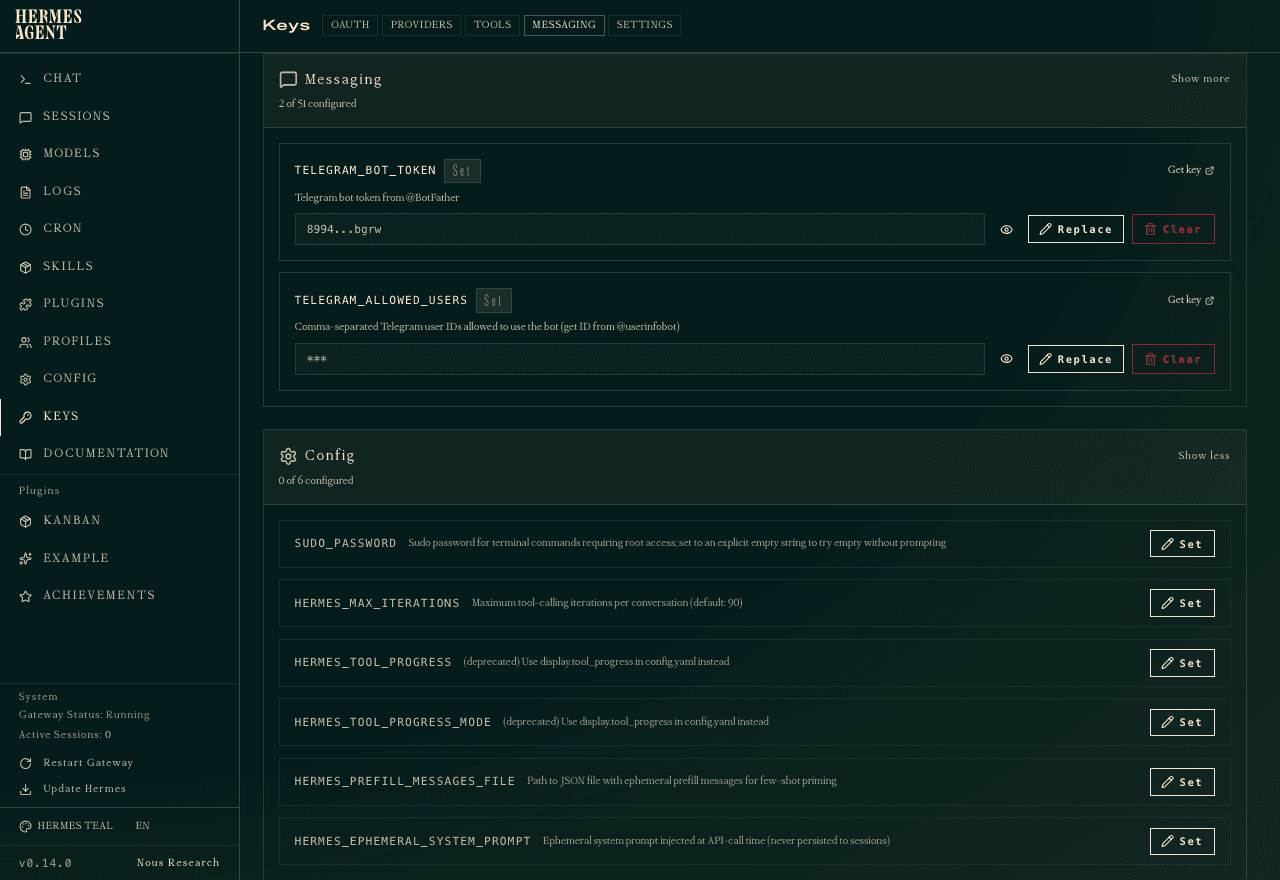Click the Plugins puzzle icon
The image size is (1280, 880).
[25, 304]
